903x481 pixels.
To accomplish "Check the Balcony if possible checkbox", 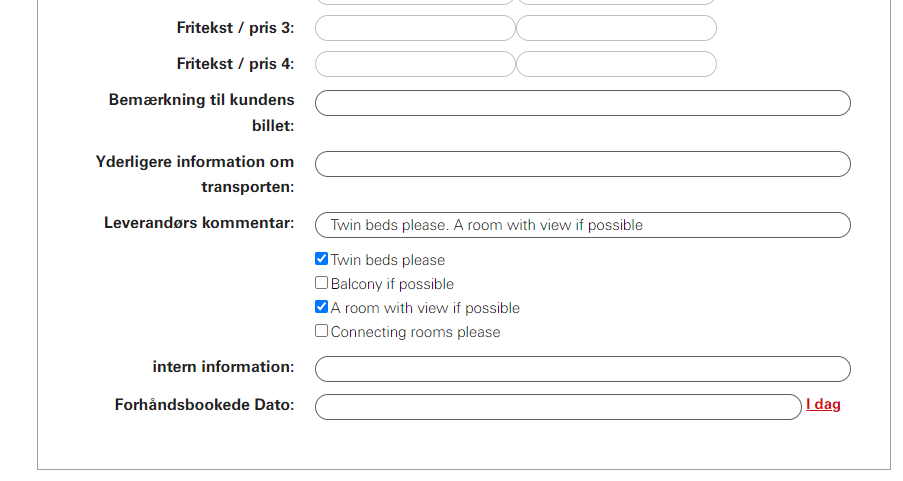I will 322,283.
